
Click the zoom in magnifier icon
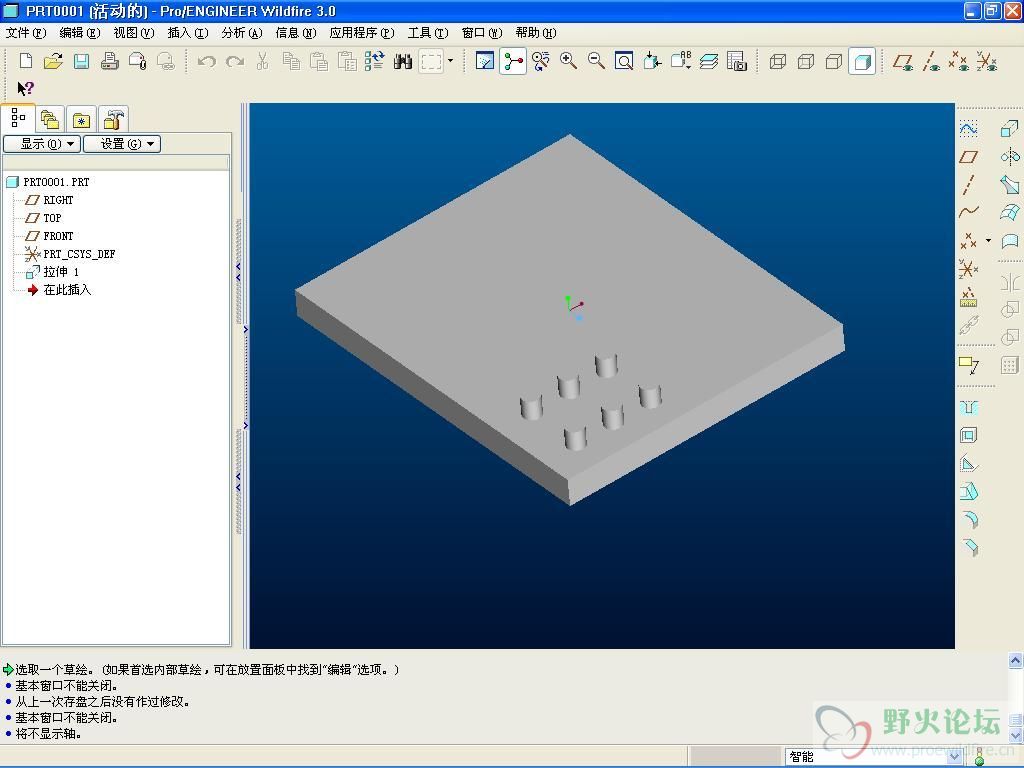569,62
